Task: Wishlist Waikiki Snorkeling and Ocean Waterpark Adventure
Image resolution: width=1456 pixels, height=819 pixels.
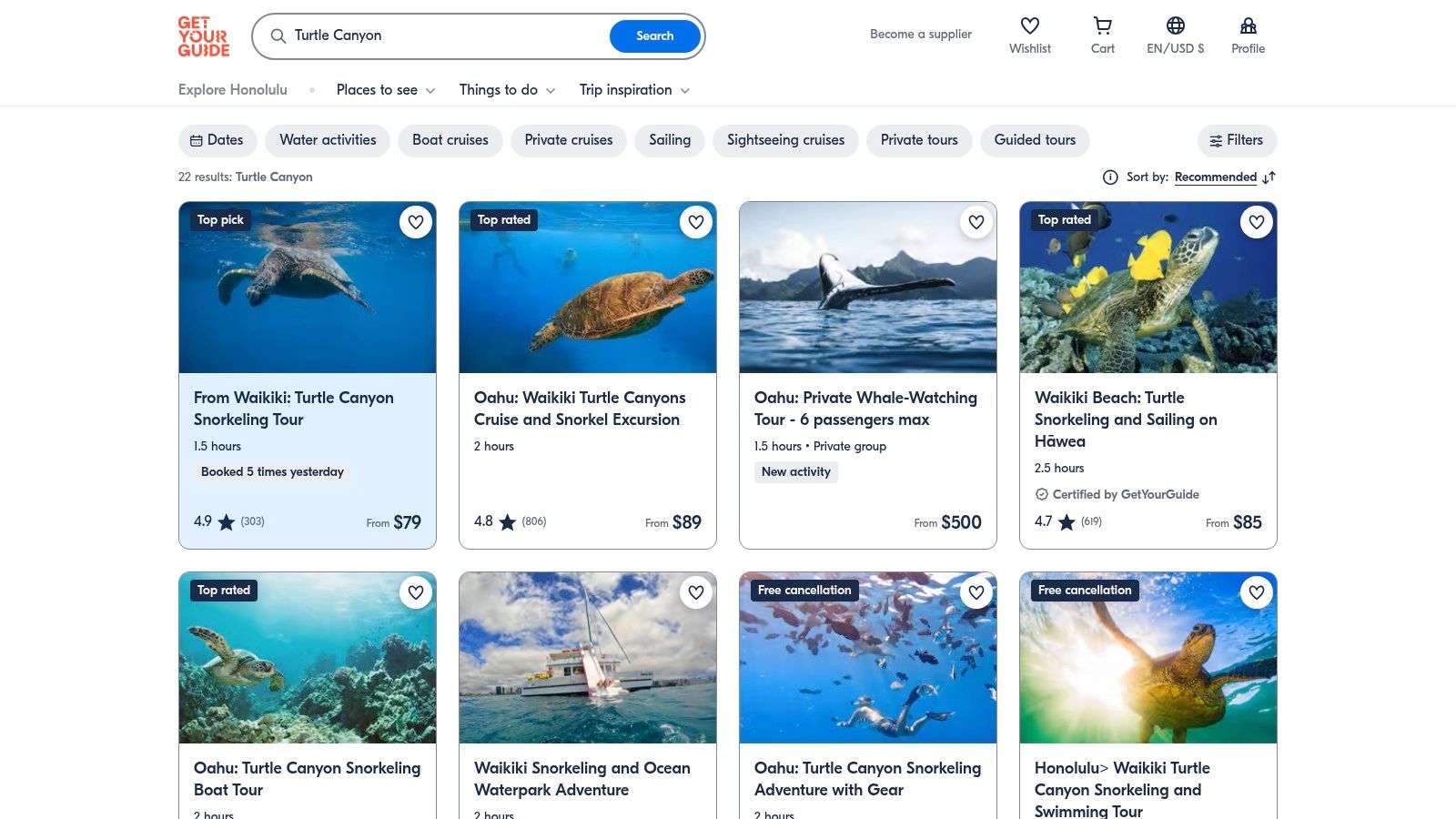Action: [x=696, y=592]
